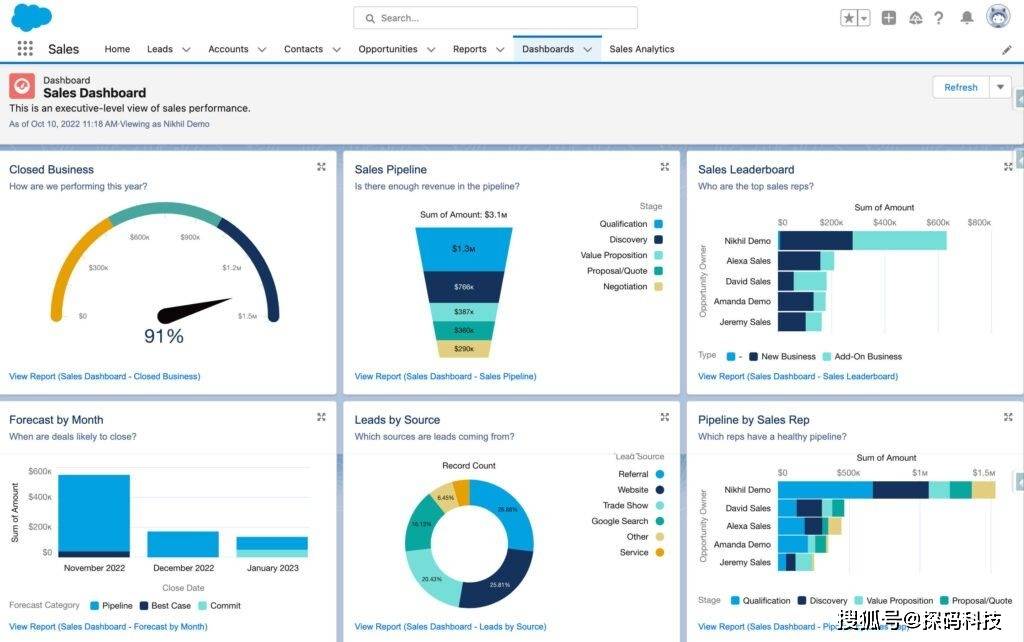
Task: Open View Report for Sales Leaderboard
Action: [798, 376]
